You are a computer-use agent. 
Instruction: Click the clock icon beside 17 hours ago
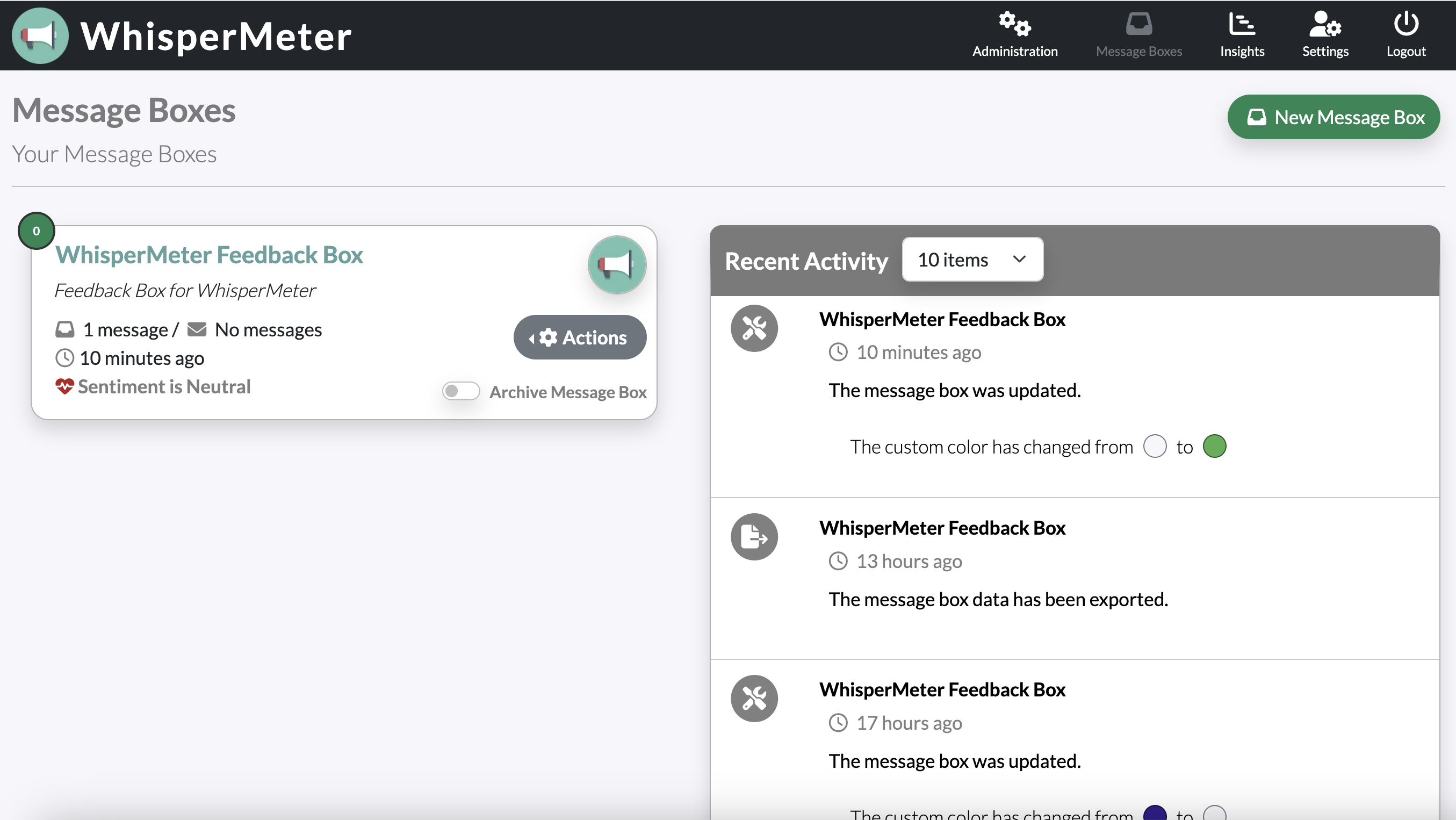838,723
